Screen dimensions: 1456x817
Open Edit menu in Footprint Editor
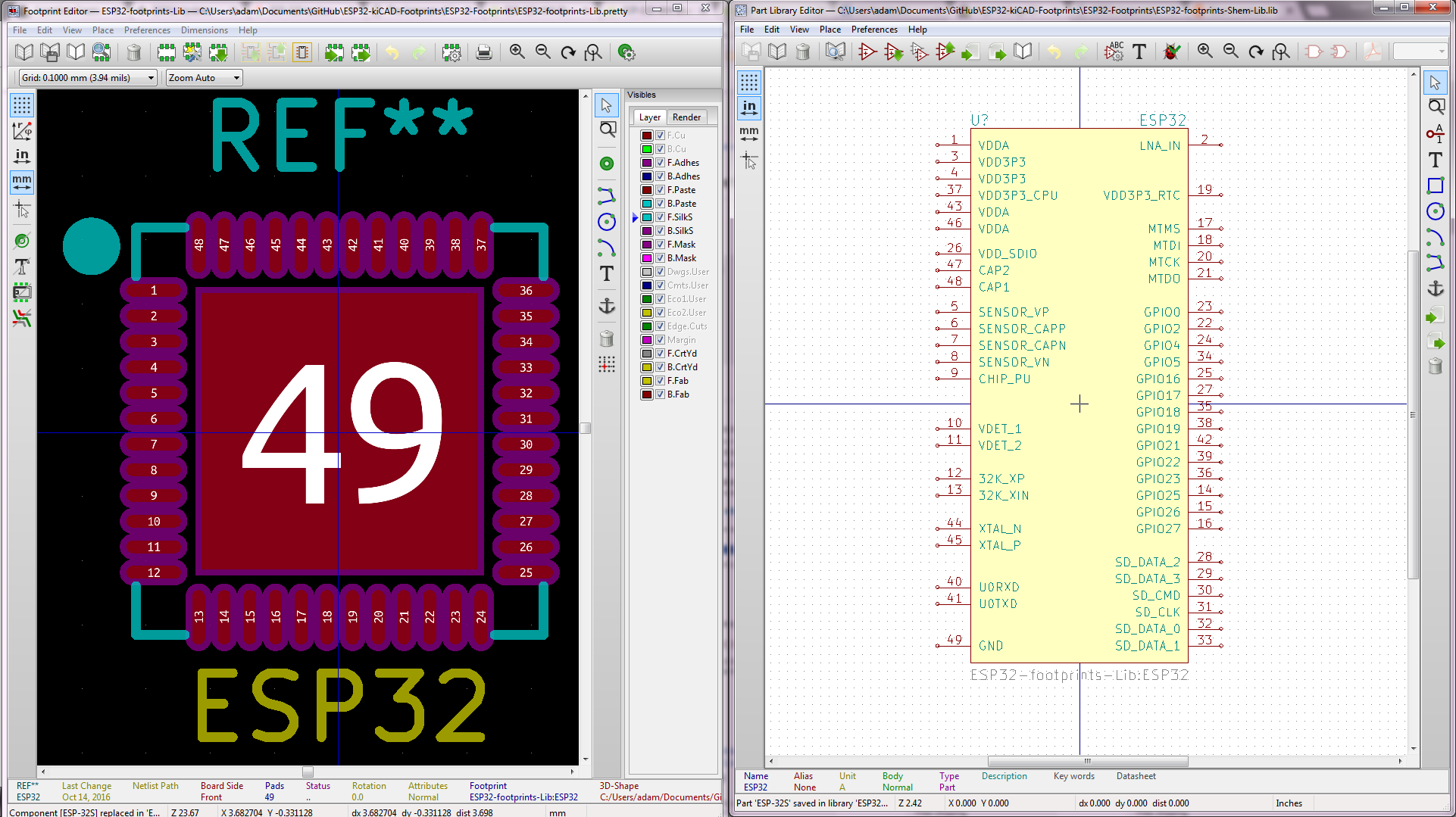pos(45,30)
